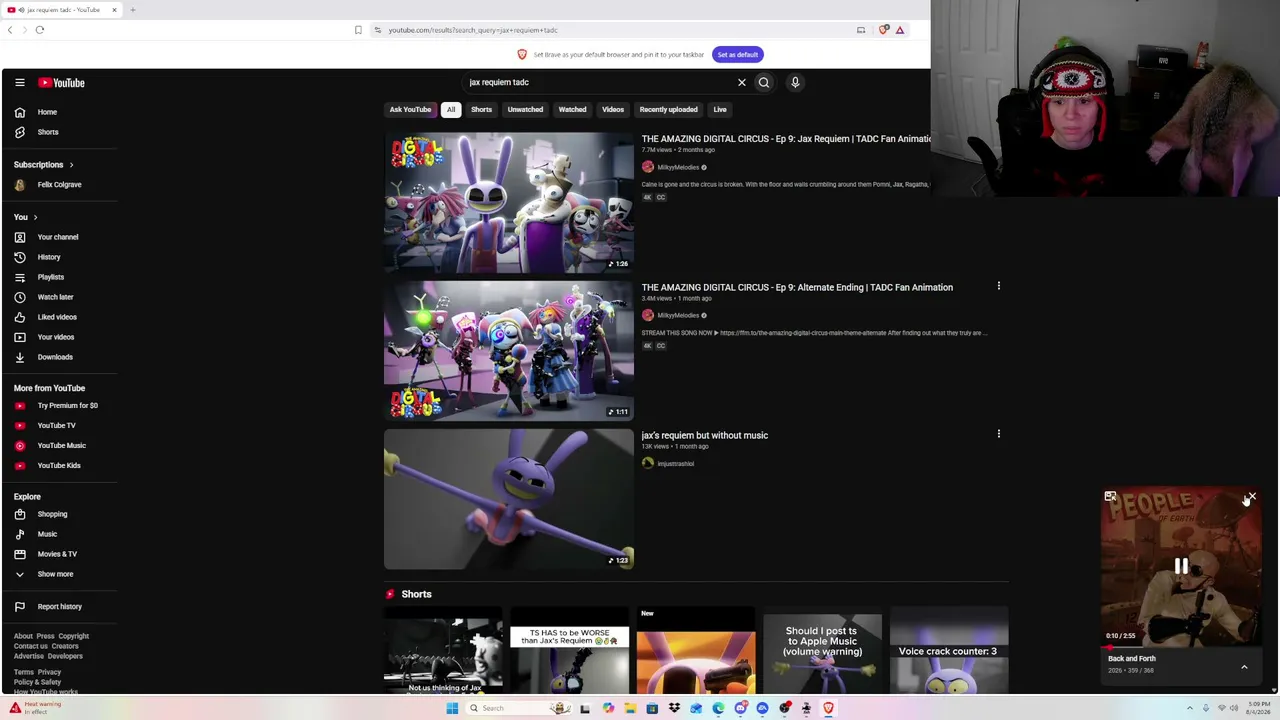Expand the Subscriptions section
Screen dimensions: 1280x720
tap(44, 164)
